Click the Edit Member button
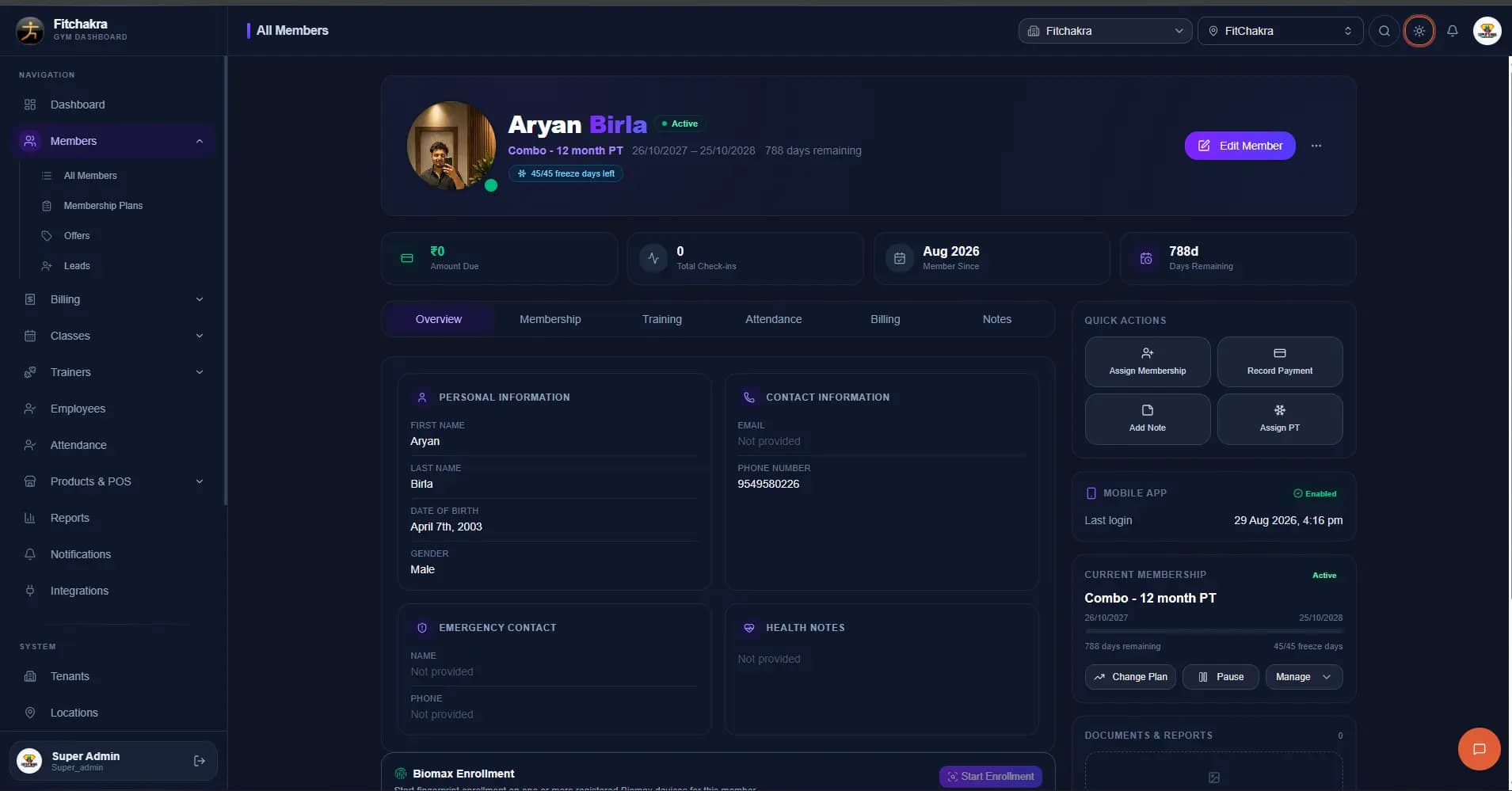 coord(1240,146)
